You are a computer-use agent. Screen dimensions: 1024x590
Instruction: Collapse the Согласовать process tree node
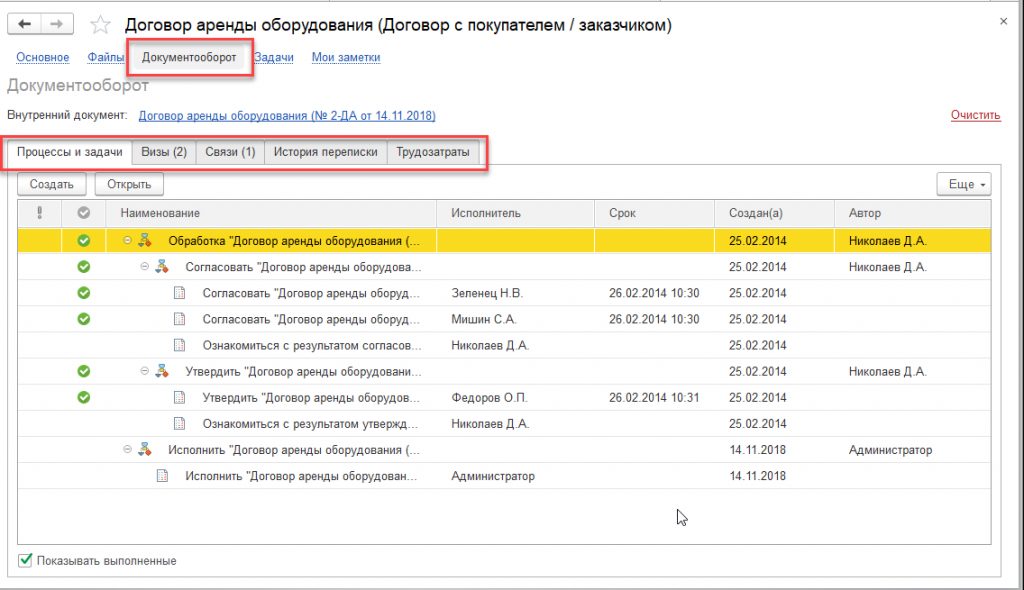pos(145,267)
